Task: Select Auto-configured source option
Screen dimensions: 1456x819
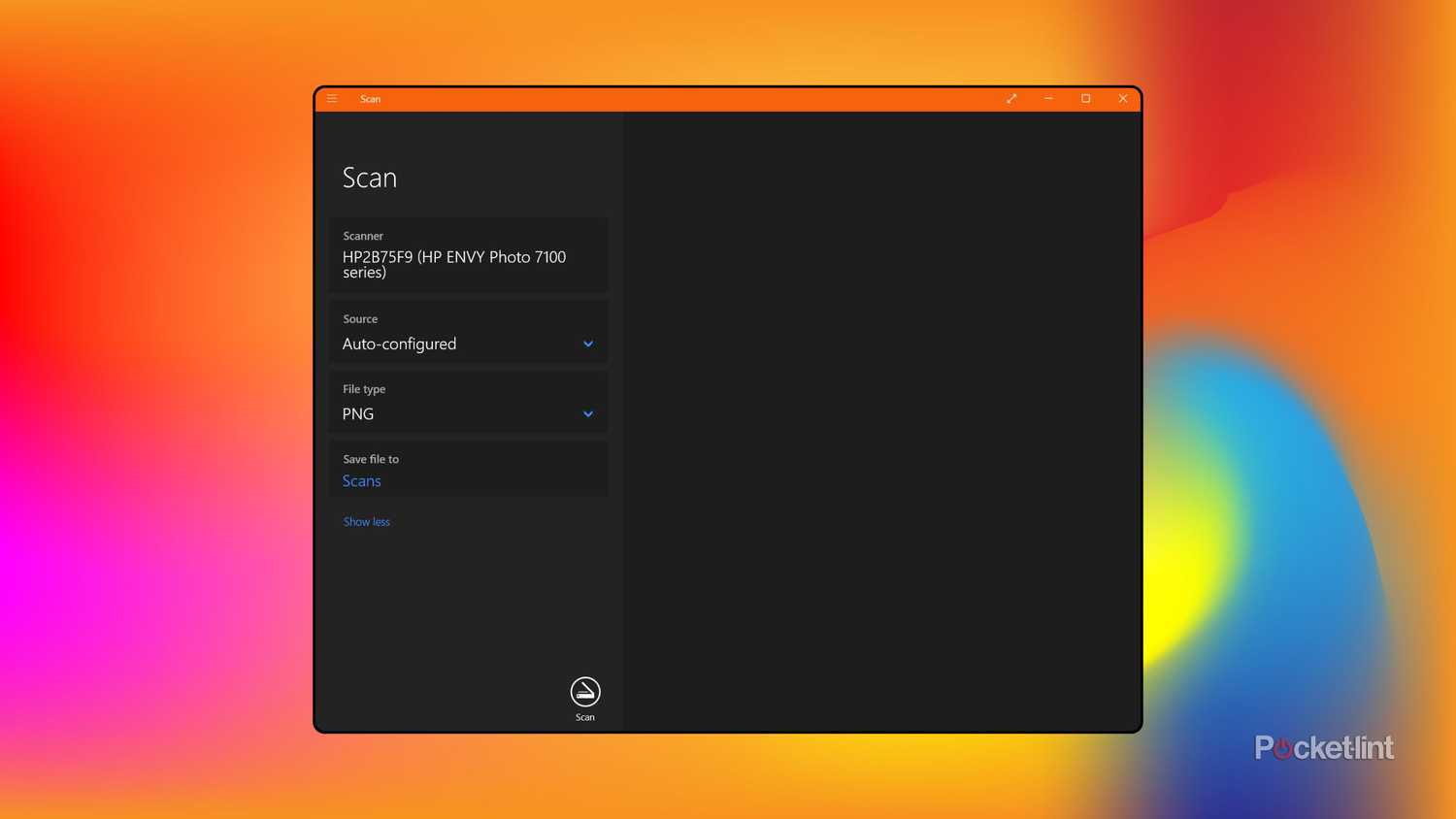Action: (399, 344)
